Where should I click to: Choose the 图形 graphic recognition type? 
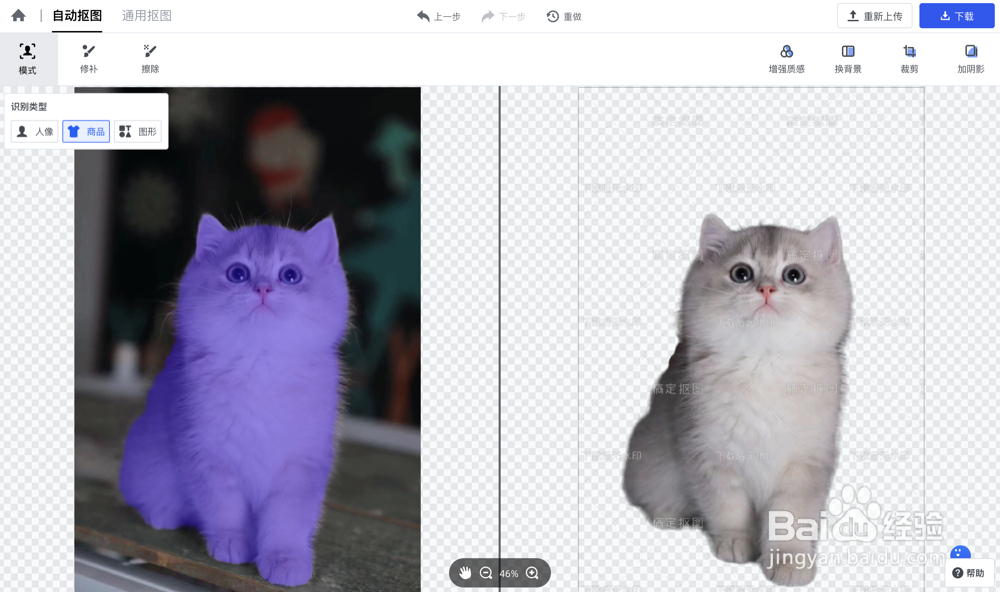point(138,131)
